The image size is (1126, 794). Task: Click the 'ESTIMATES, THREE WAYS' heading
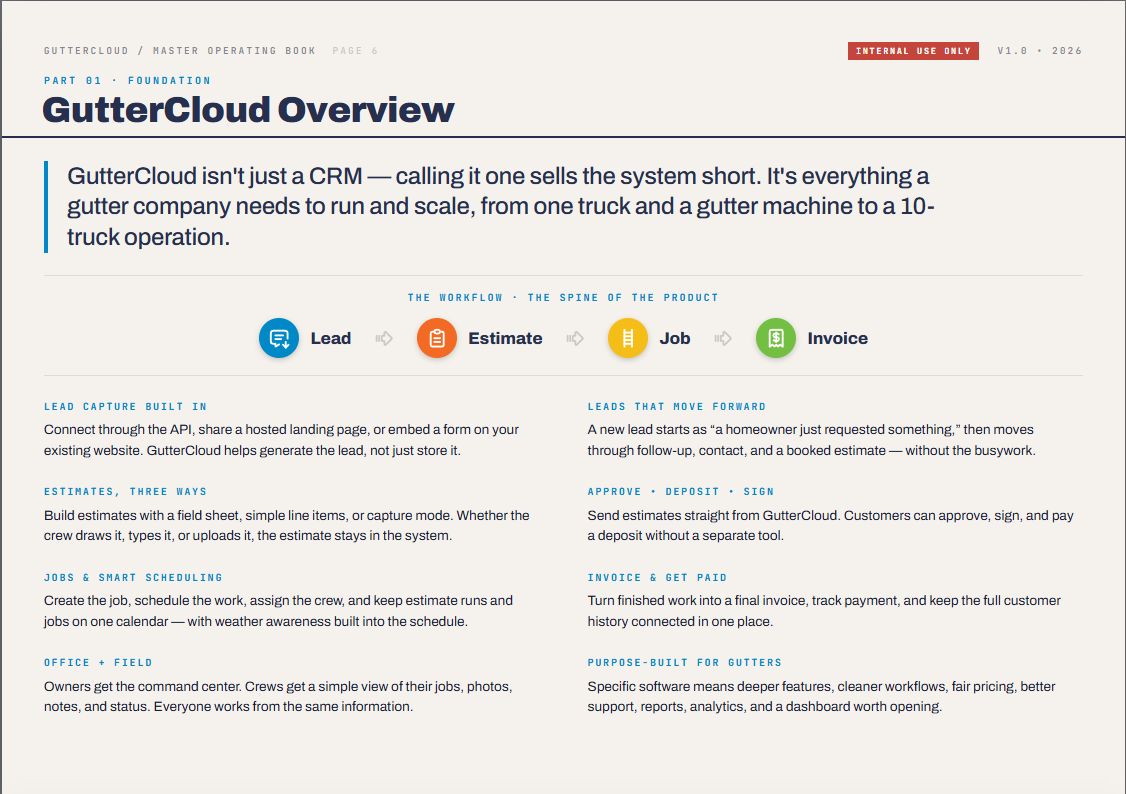[126, 492]
